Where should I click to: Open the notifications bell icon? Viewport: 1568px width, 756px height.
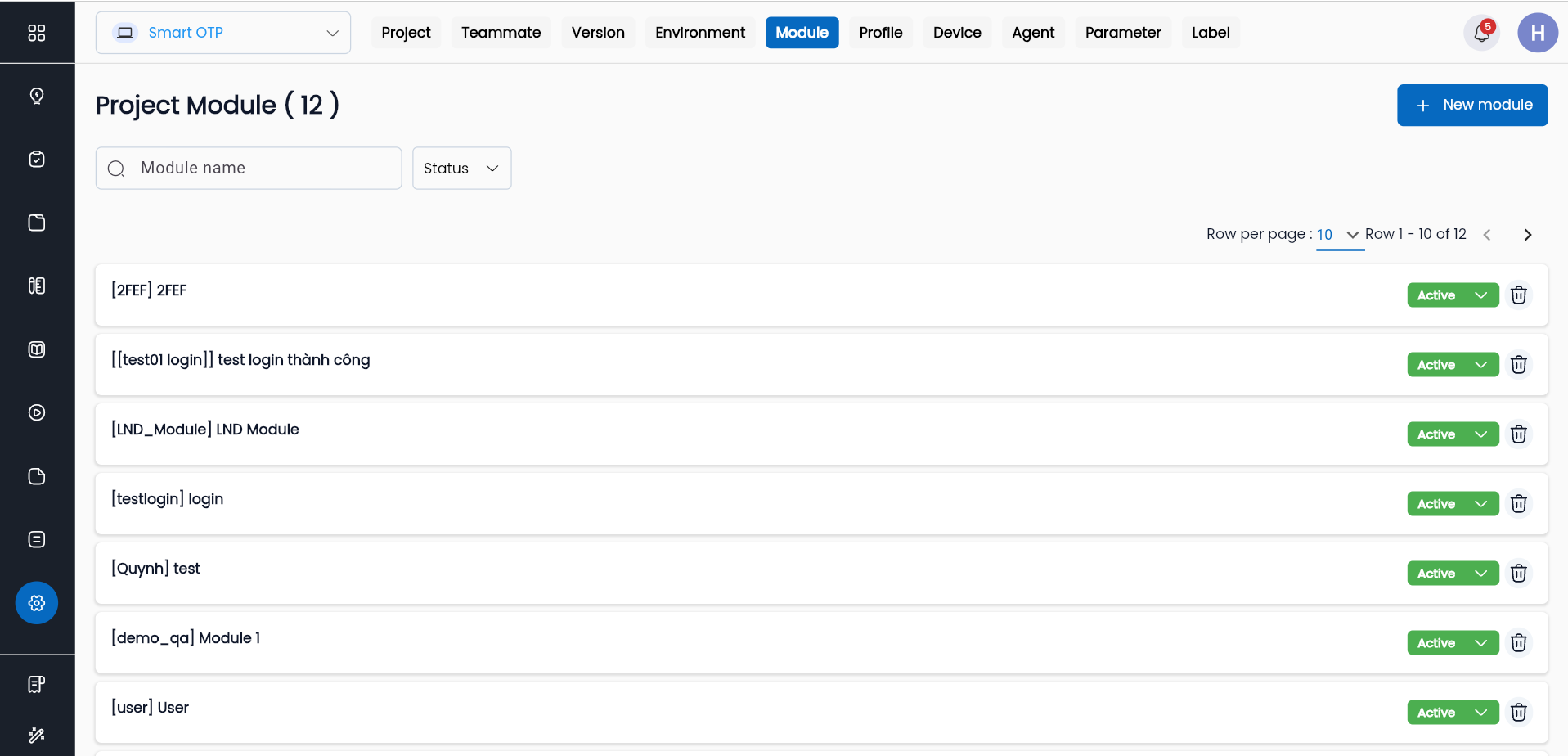[x=1480, y=34]
